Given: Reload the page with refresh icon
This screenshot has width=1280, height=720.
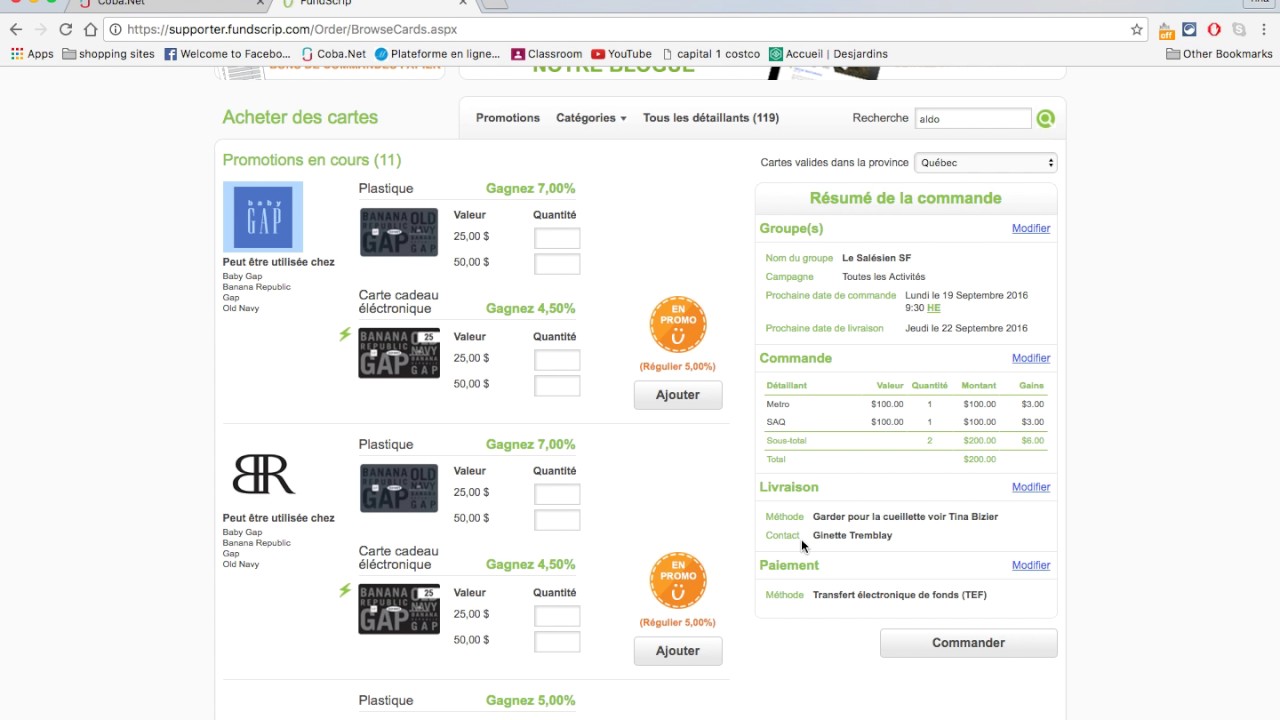Looking at the screenshot, I should 66,30.
